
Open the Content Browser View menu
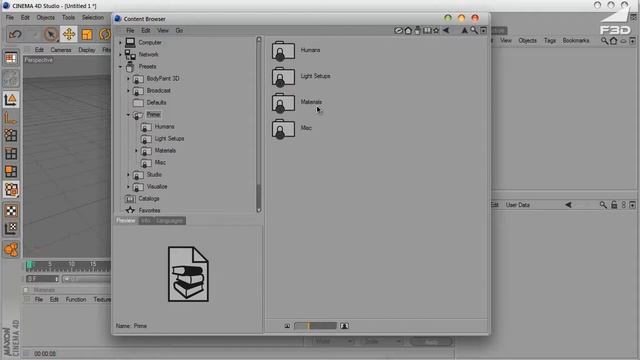coord(162,31)
